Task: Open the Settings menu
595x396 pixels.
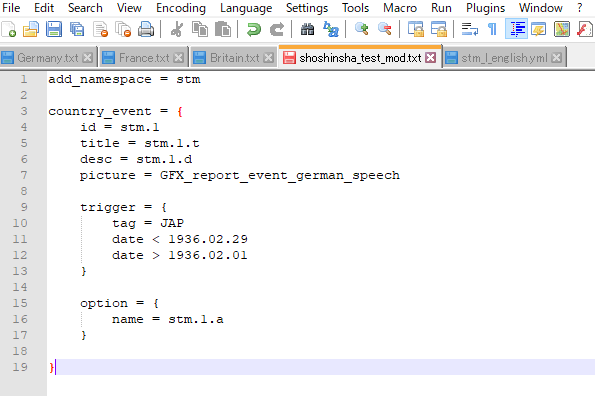Action: 307,8
